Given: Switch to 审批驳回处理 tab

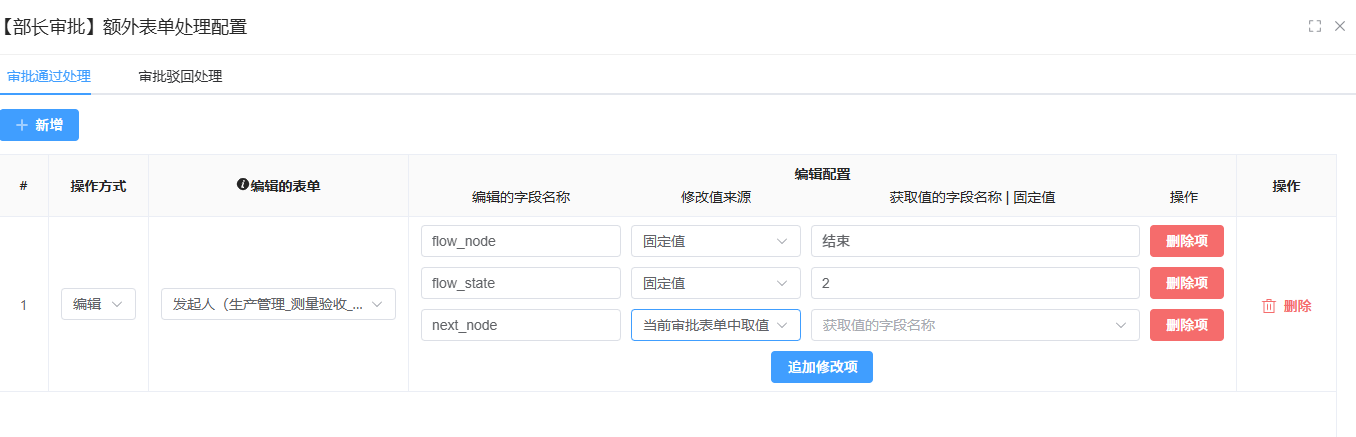Looking at the screenshot, I should 180,77.
